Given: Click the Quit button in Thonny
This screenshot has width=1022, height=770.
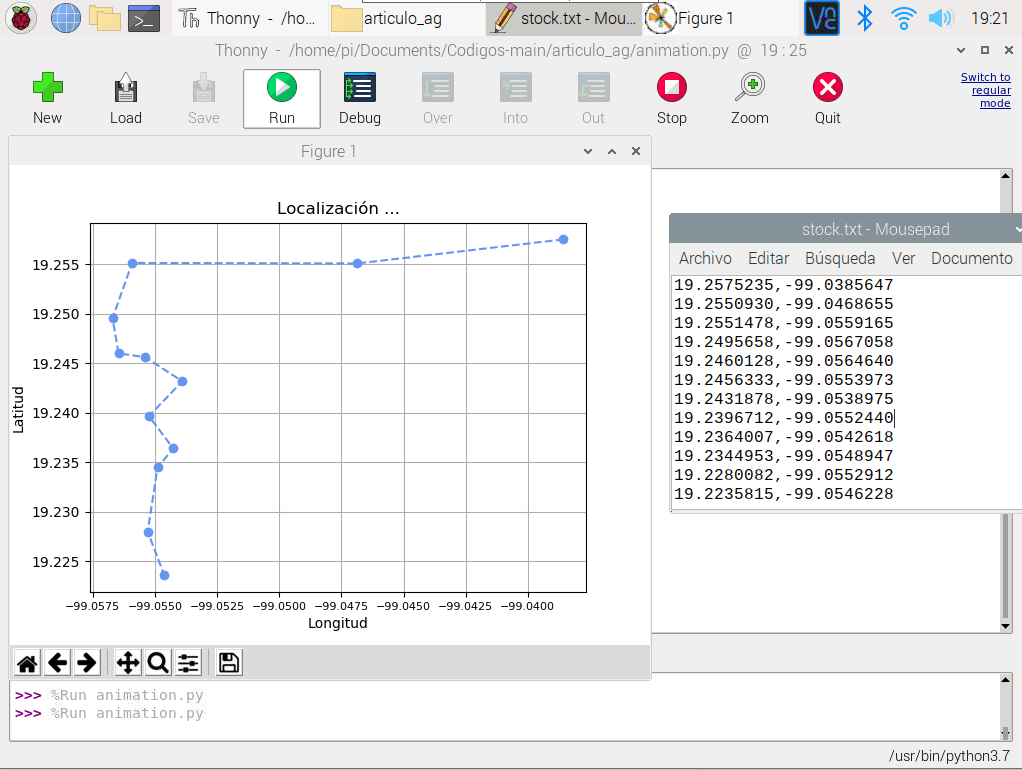Looking at the screenshot, I should (x=827, y=98).
